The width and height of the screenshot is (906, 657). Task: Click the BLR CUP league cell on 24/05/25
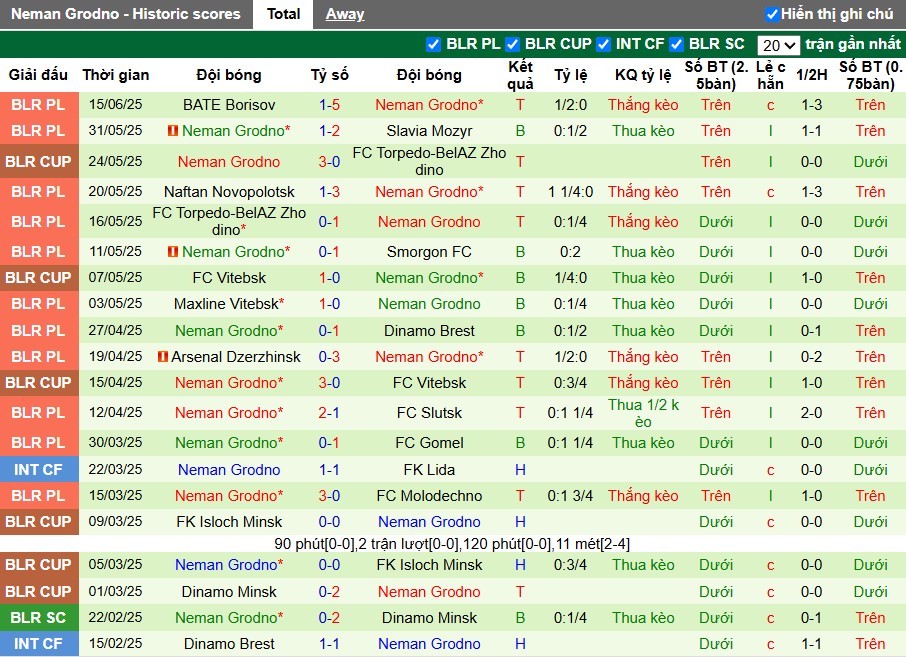pos(38,162)
